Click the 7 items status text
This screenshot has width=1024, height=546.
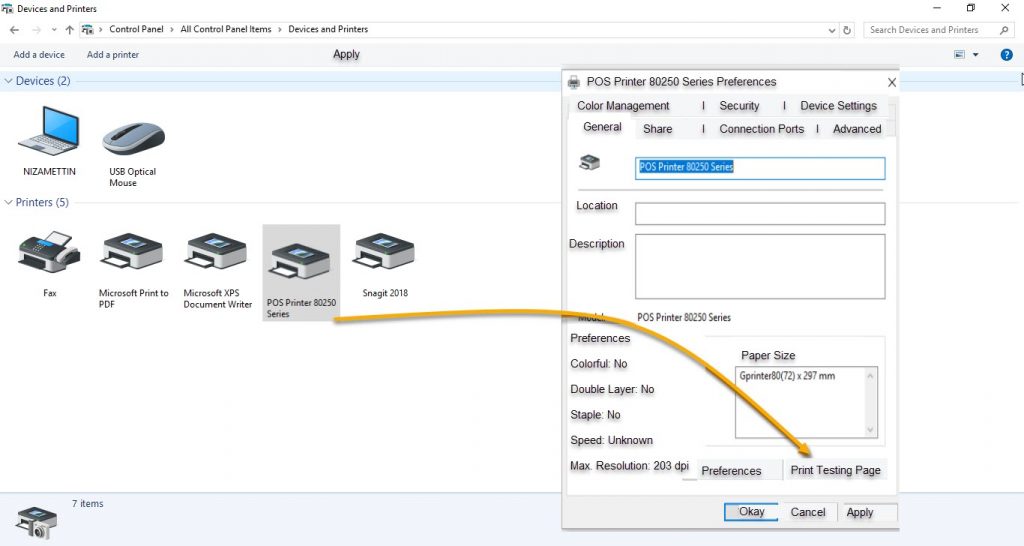point(88,504)
